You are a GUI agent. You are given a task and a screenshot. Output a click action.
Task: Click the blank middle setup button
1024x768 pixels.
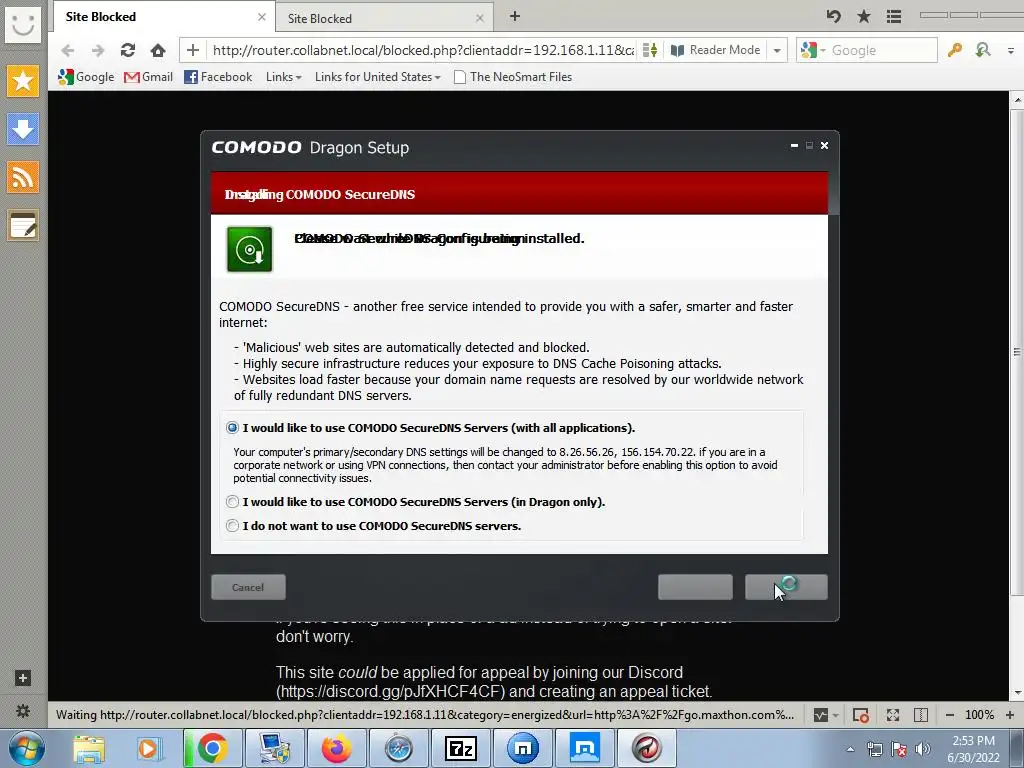696,587
